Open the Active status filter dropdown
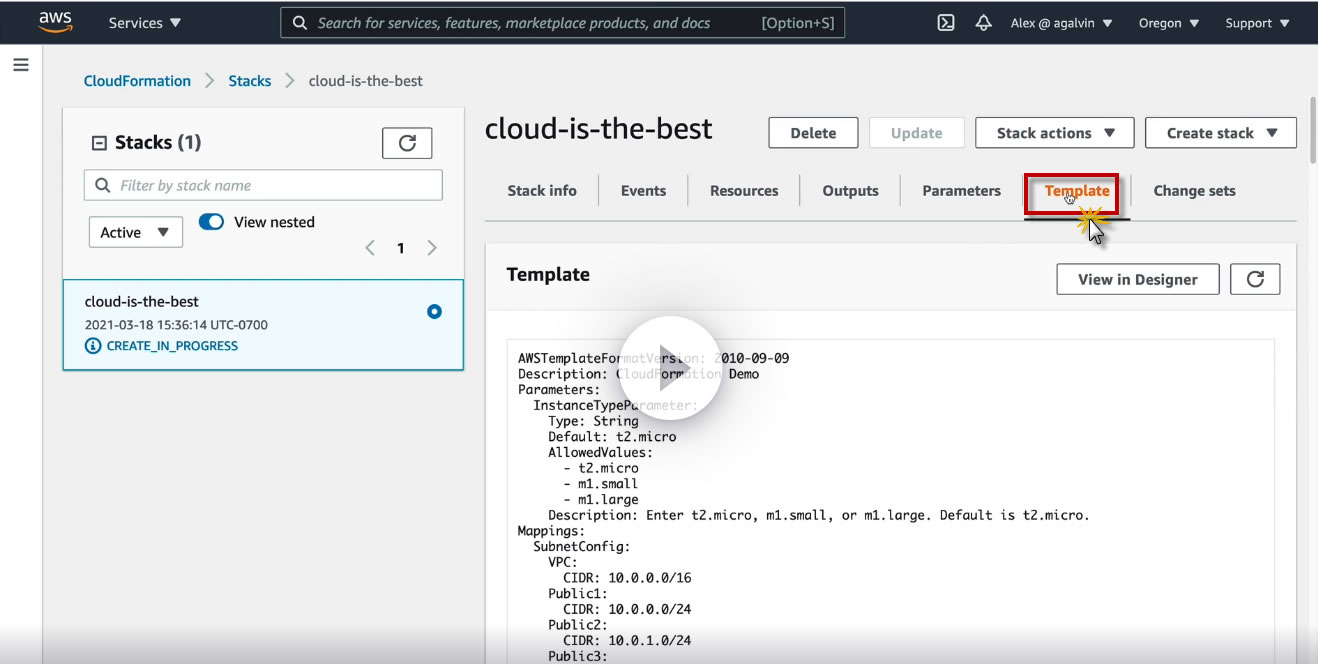 click(136, 232)
